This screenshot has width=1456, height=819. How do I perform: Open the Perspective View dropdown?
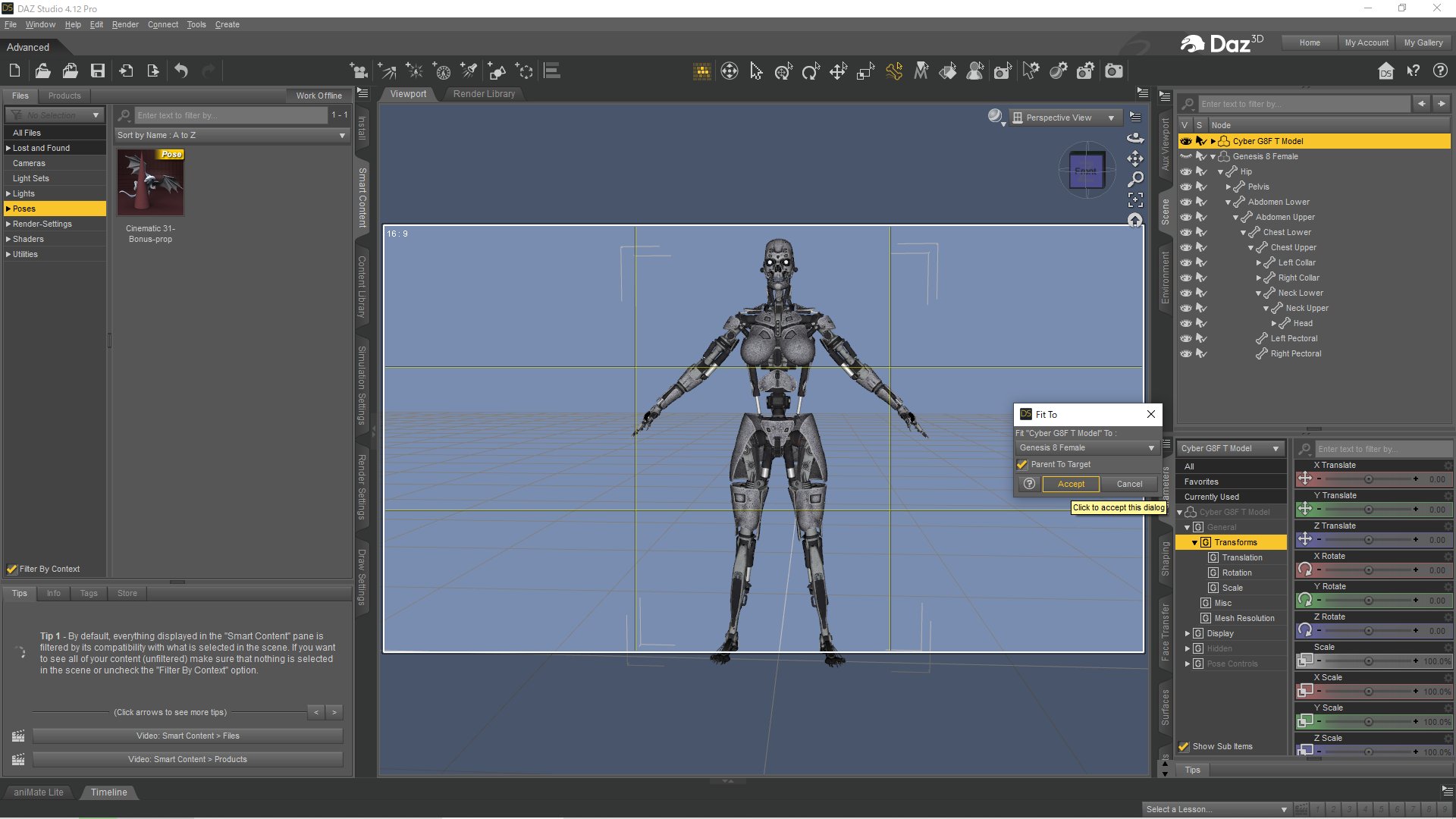point(1065,118)
